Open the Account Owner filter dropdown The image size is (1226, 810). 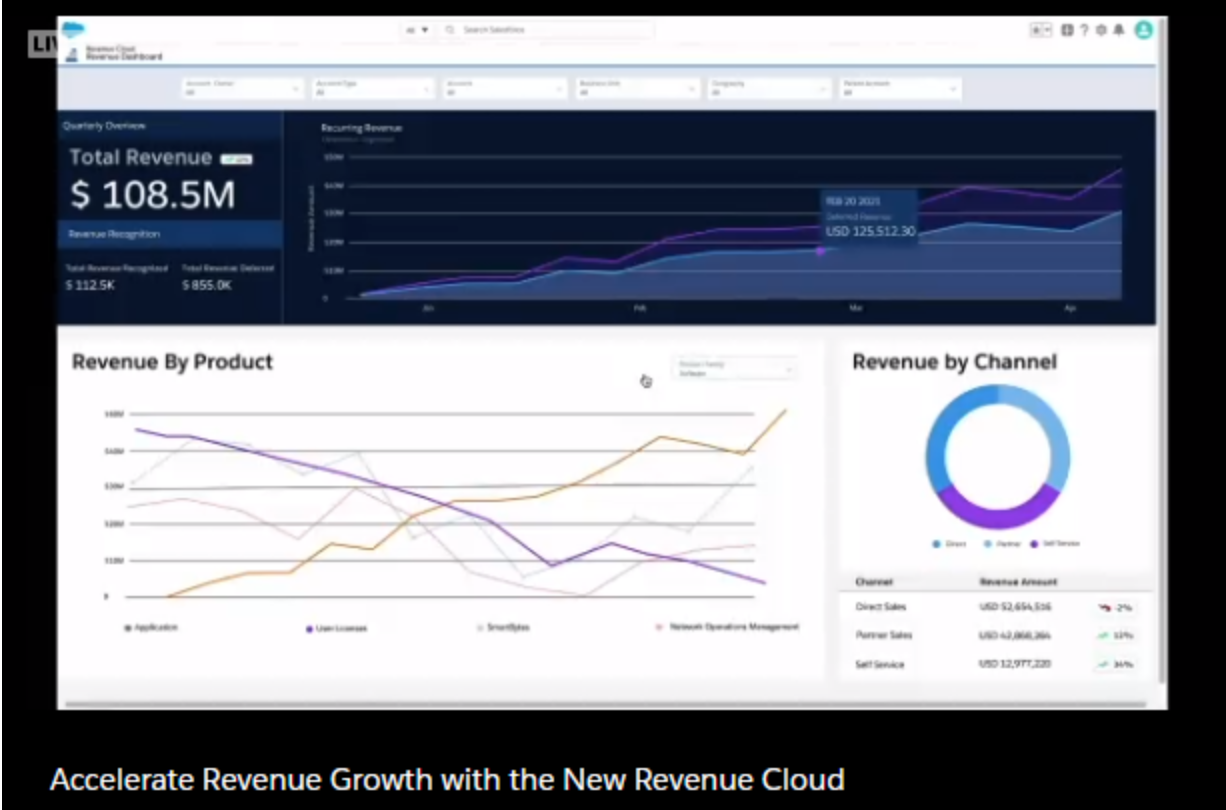[242, 88]
